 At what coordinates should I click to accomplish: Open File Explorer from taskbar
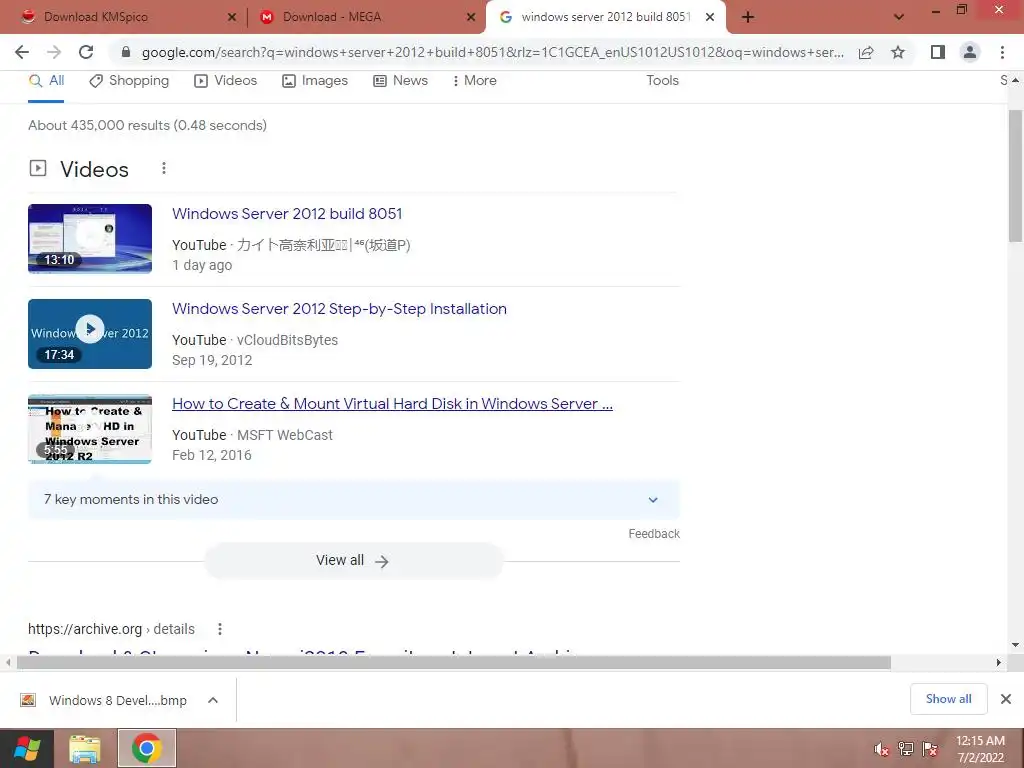86,748
